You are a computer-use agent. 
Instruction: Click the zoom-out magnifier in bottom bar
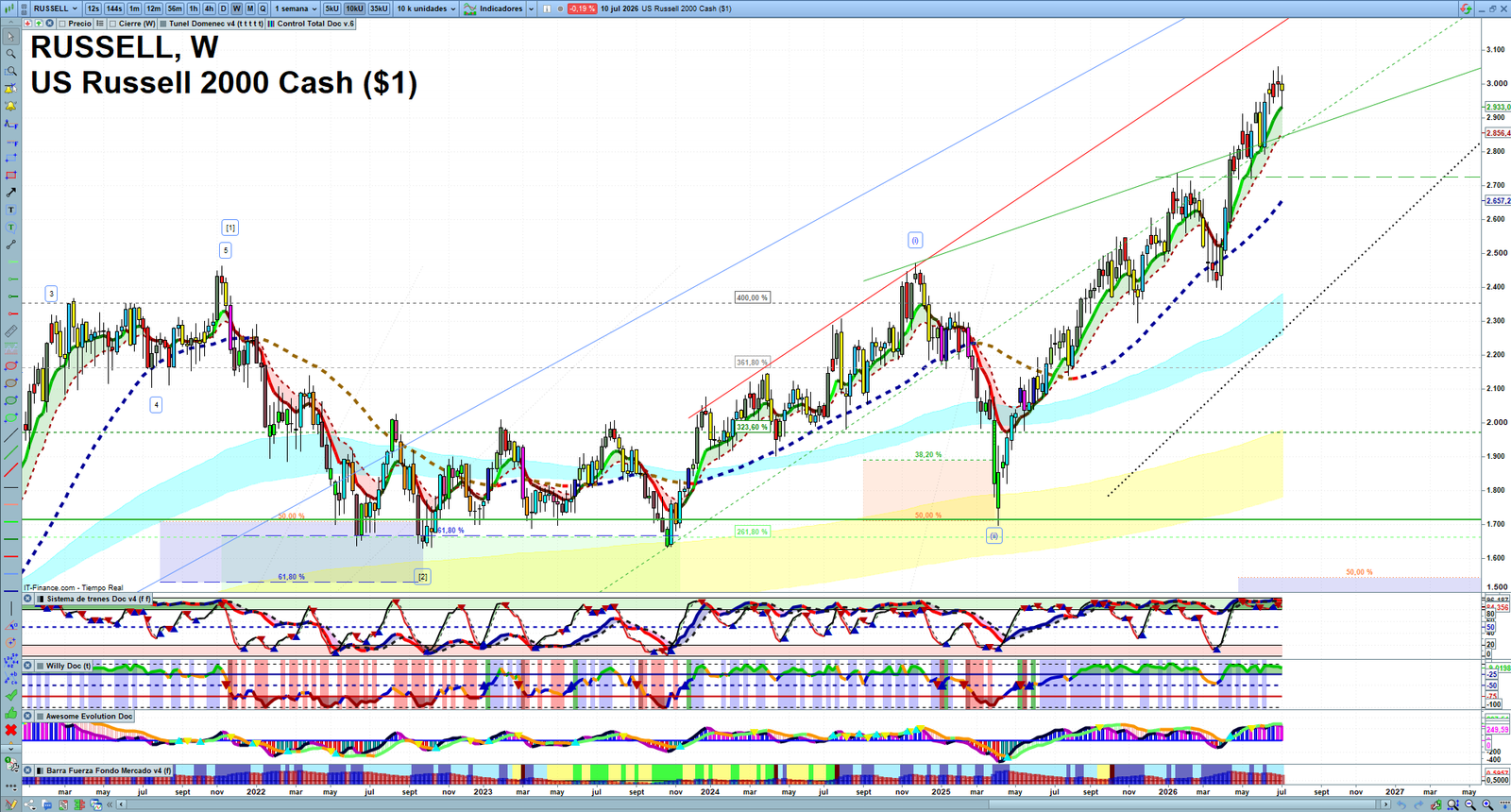1470,804
